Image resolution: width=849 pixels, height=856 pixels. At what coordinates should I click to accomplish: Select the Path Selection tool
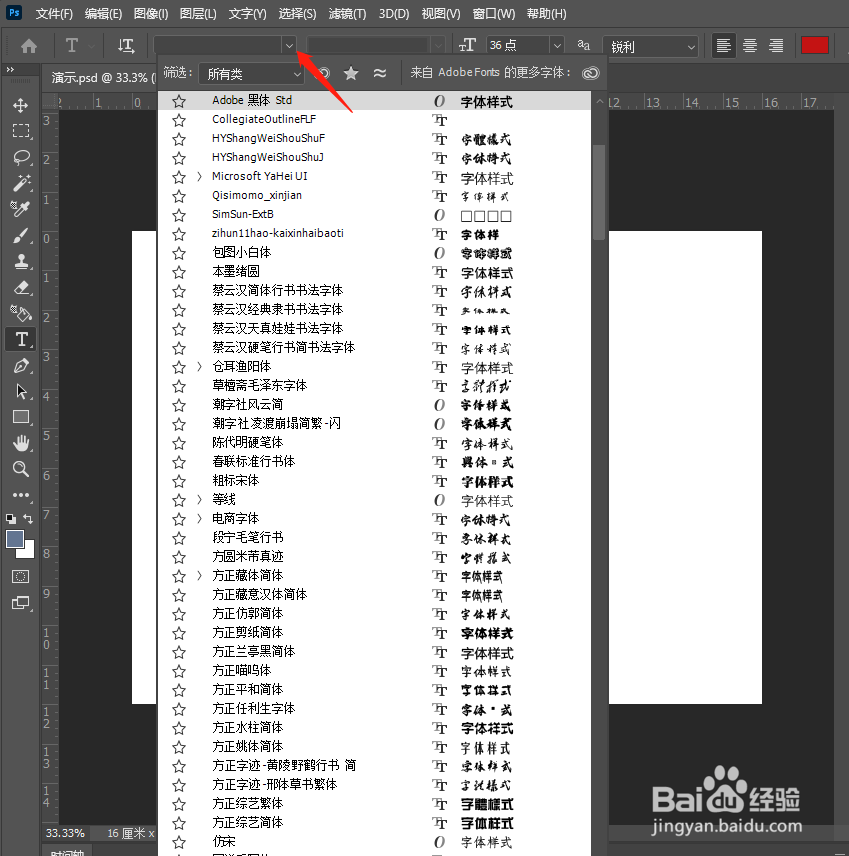coord(21,391)
